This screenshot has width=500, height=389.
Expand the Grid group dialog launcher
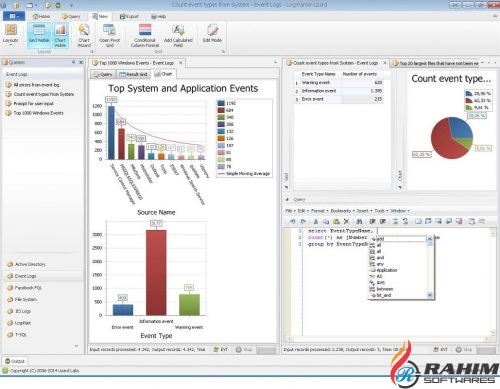tap(223, 52)
